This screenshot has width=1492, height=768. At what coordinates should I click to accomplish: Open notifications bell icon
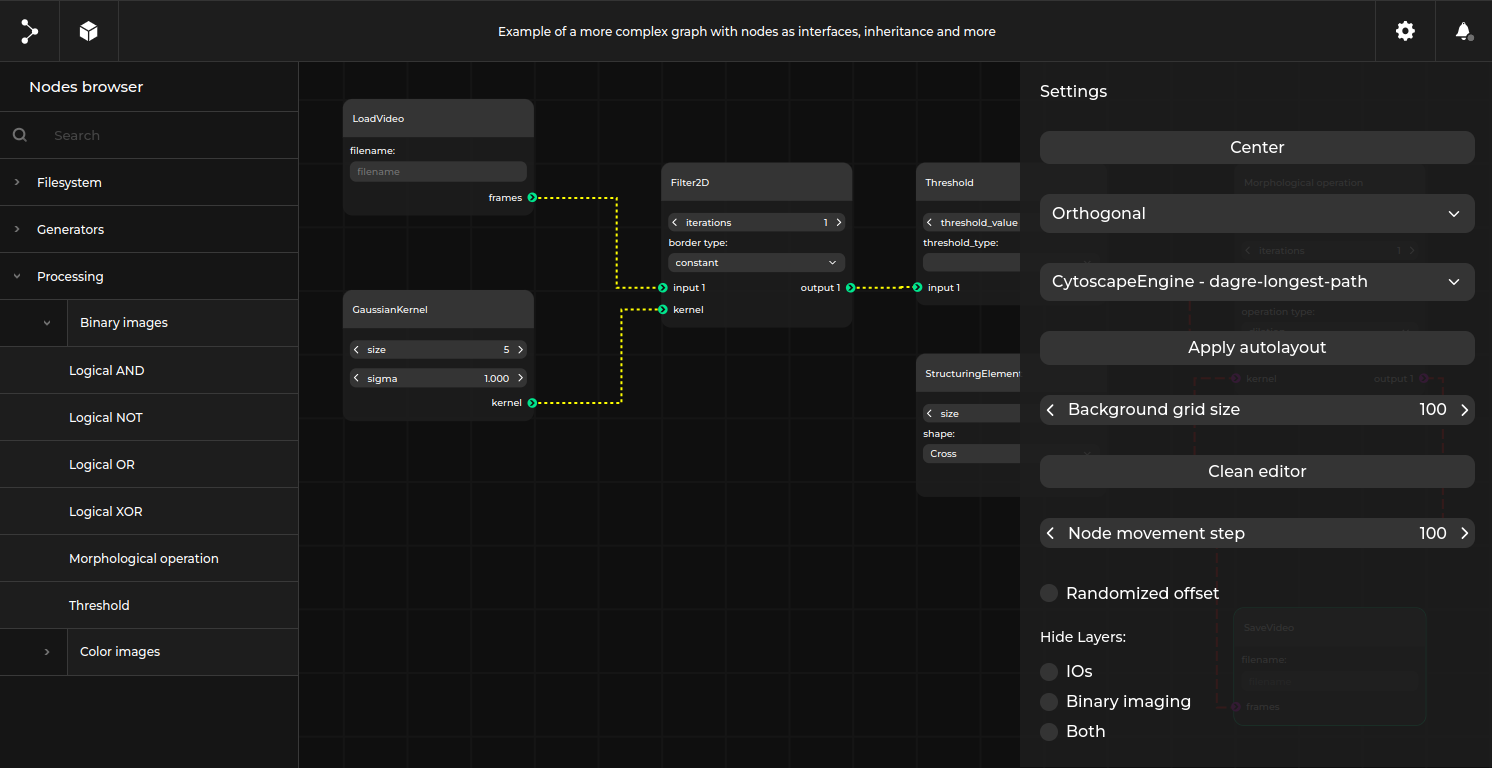coord(1463,31)
